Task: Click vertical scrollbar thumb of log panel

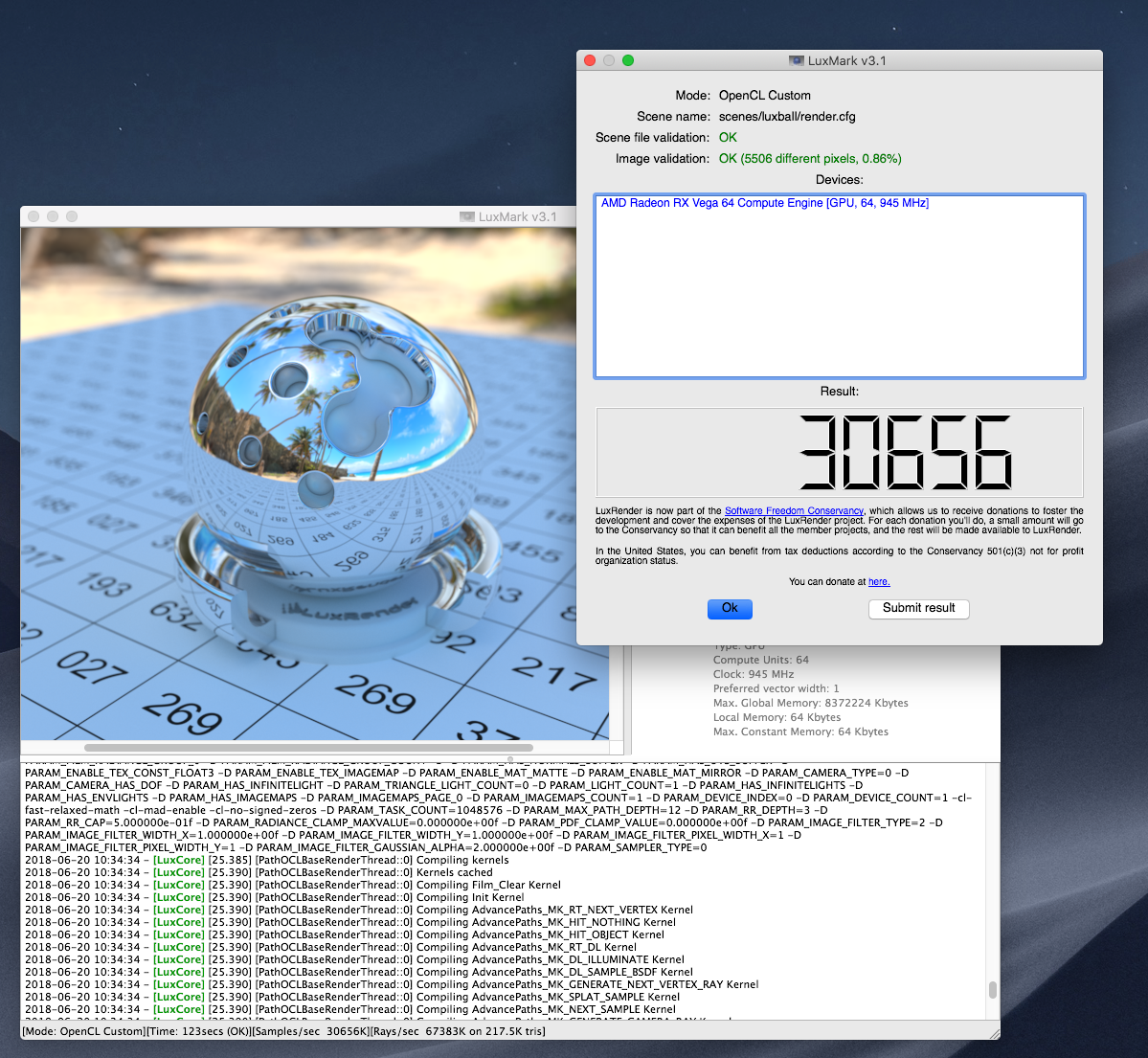Action: pos(993,990)
